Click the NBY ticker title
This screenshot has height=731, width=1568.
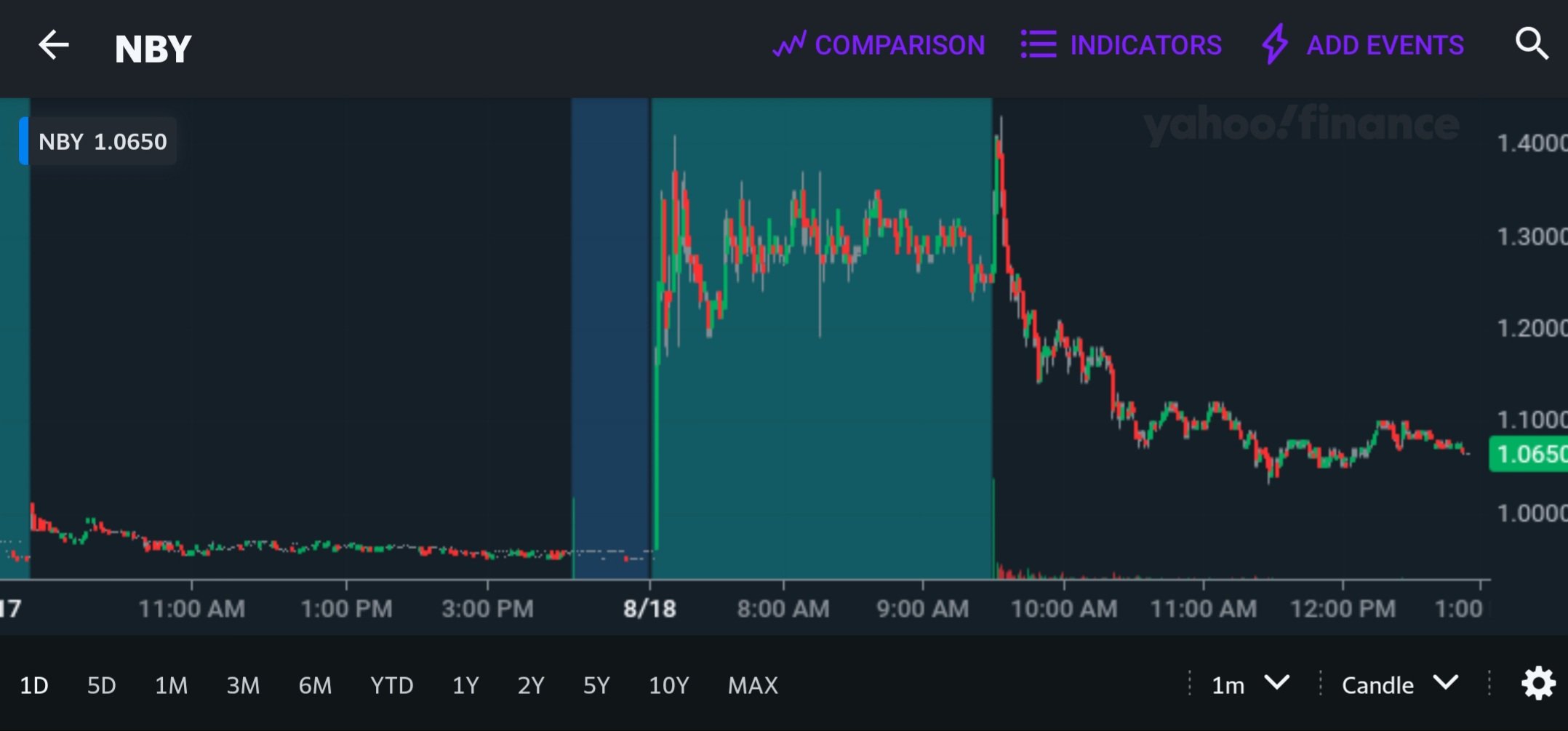153,49
